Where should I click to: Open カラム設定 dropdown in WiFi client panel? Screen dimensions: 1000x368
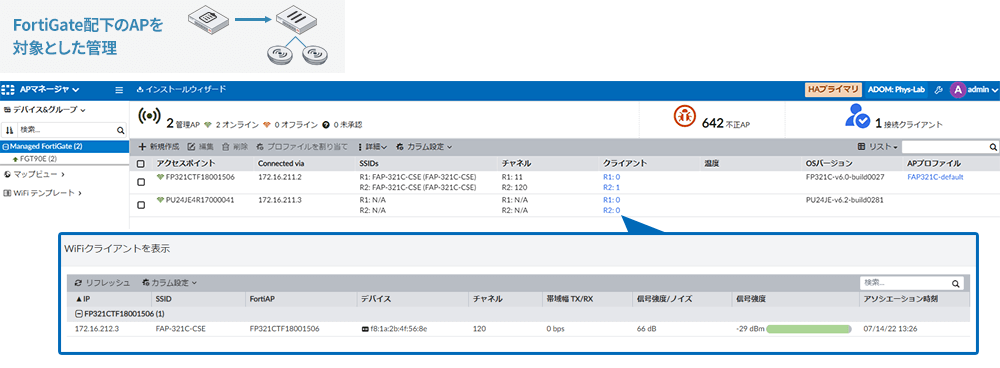tap(170, 283)
